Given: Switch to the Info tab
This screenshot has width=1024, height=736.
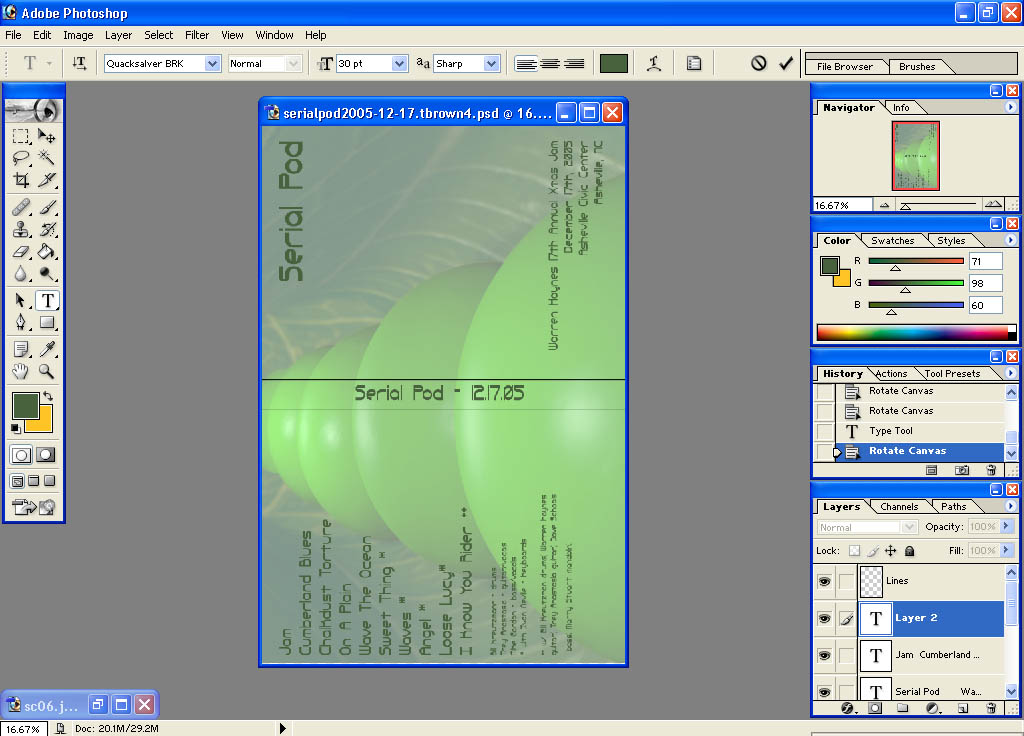Looking at the screenshot, I should (901, 108).
